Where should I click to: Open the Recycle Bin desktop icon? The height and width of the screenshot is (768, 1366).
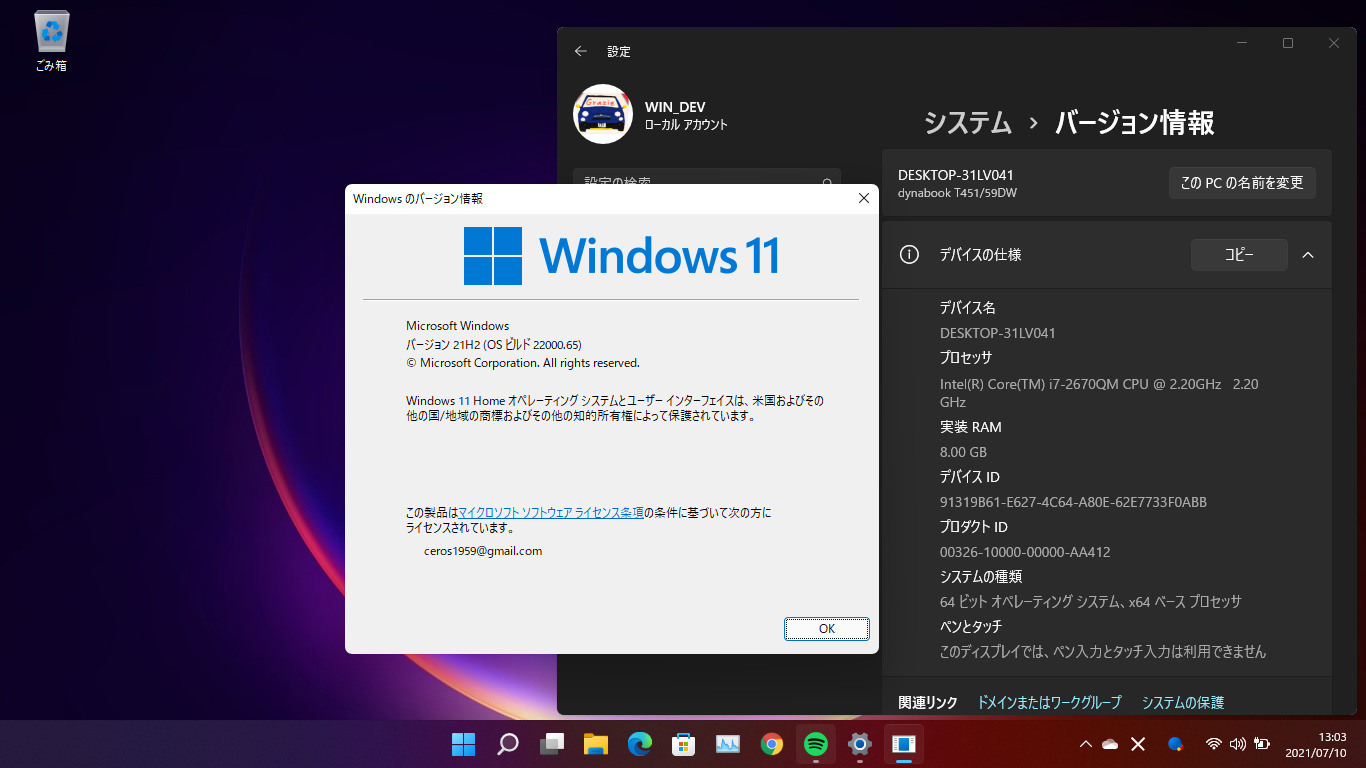click(x=51, y=42)
